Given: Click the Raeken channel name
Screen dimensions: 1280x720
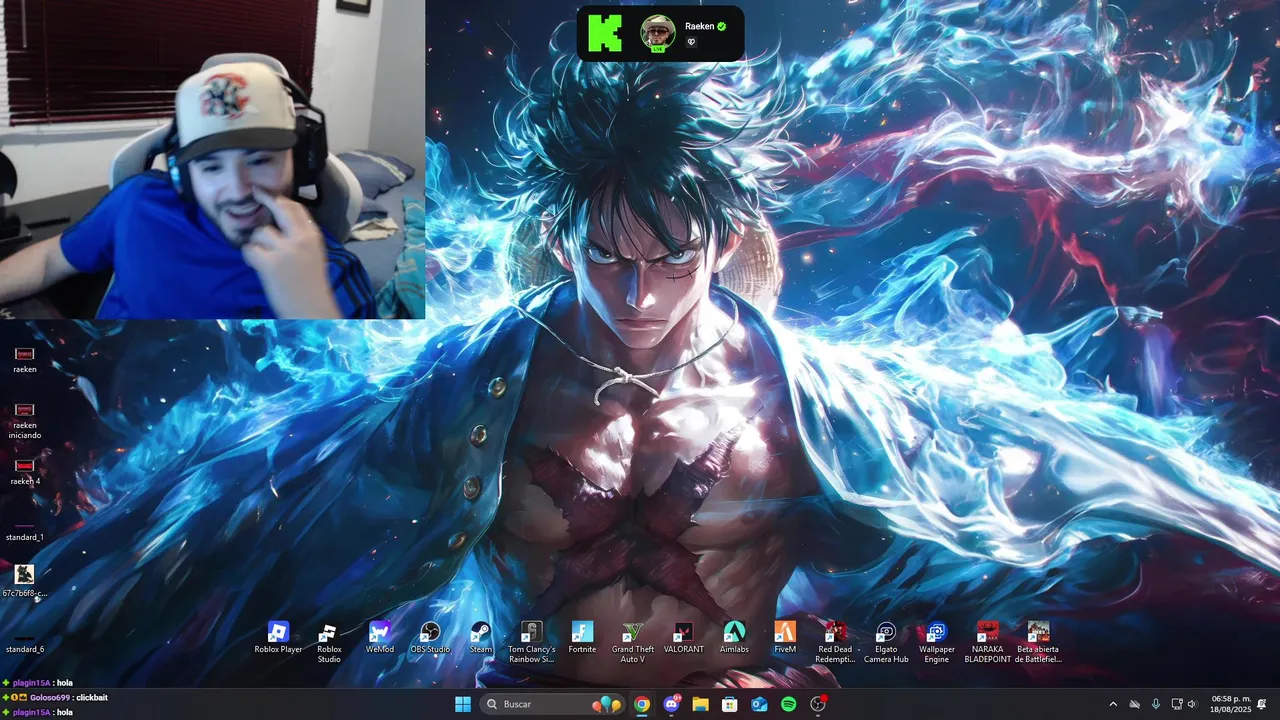Looking at the screenshot, I should (x=700, y=26).
